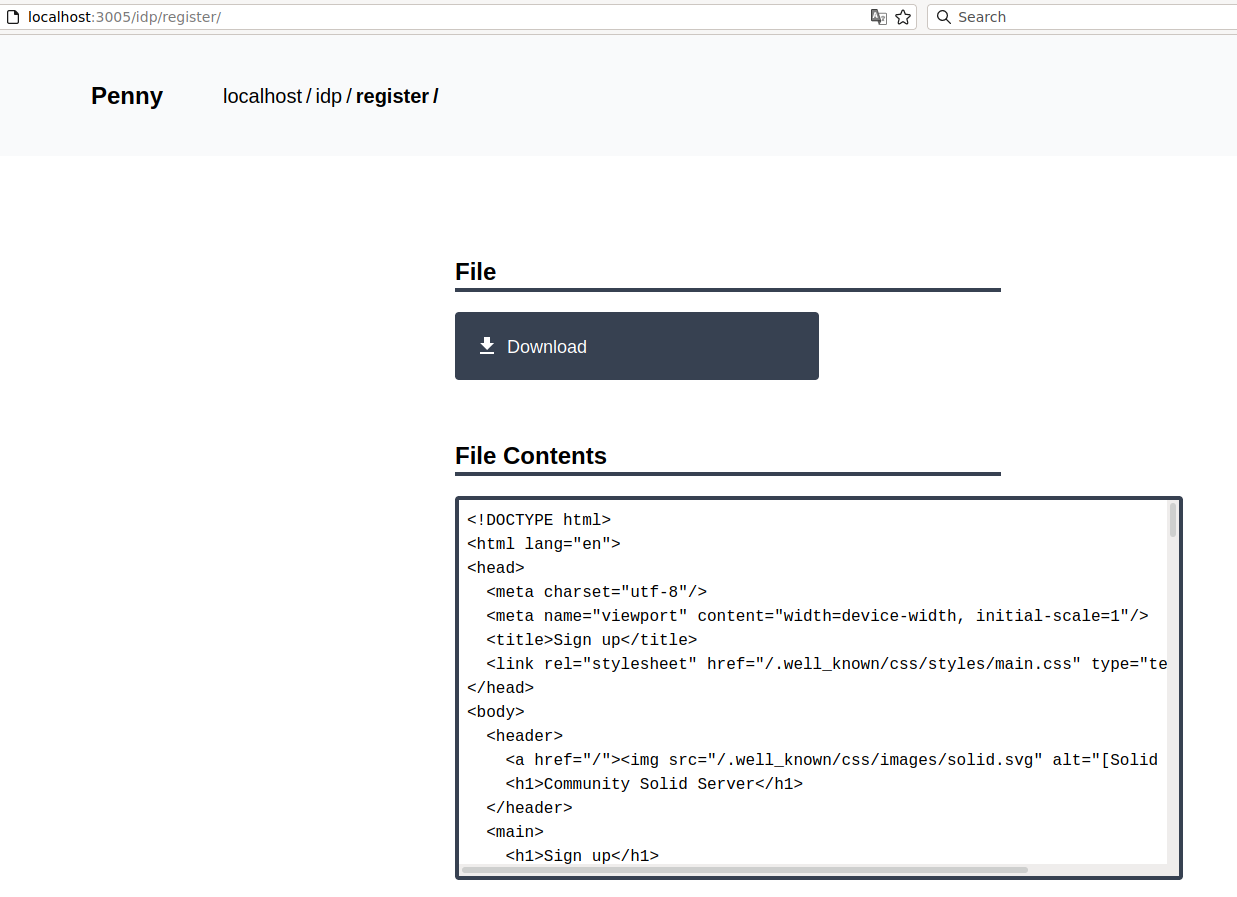Click the File Contents section heading
The height and width of the screenshot is (897, 1237).
click(x=531, y=455)
